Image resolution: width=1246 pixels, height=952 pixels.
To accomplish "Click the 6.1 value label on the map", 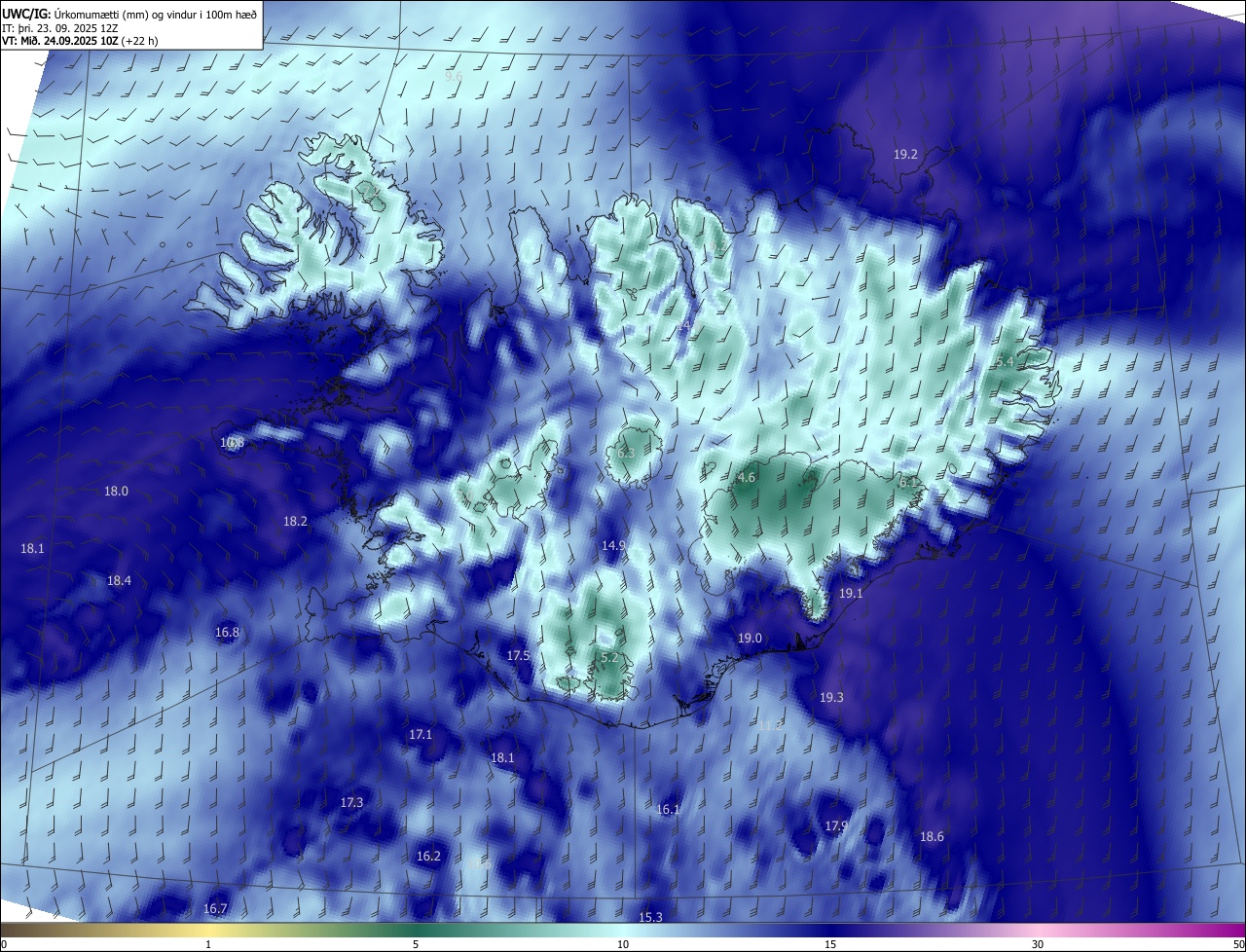I will tap(908, 482).
